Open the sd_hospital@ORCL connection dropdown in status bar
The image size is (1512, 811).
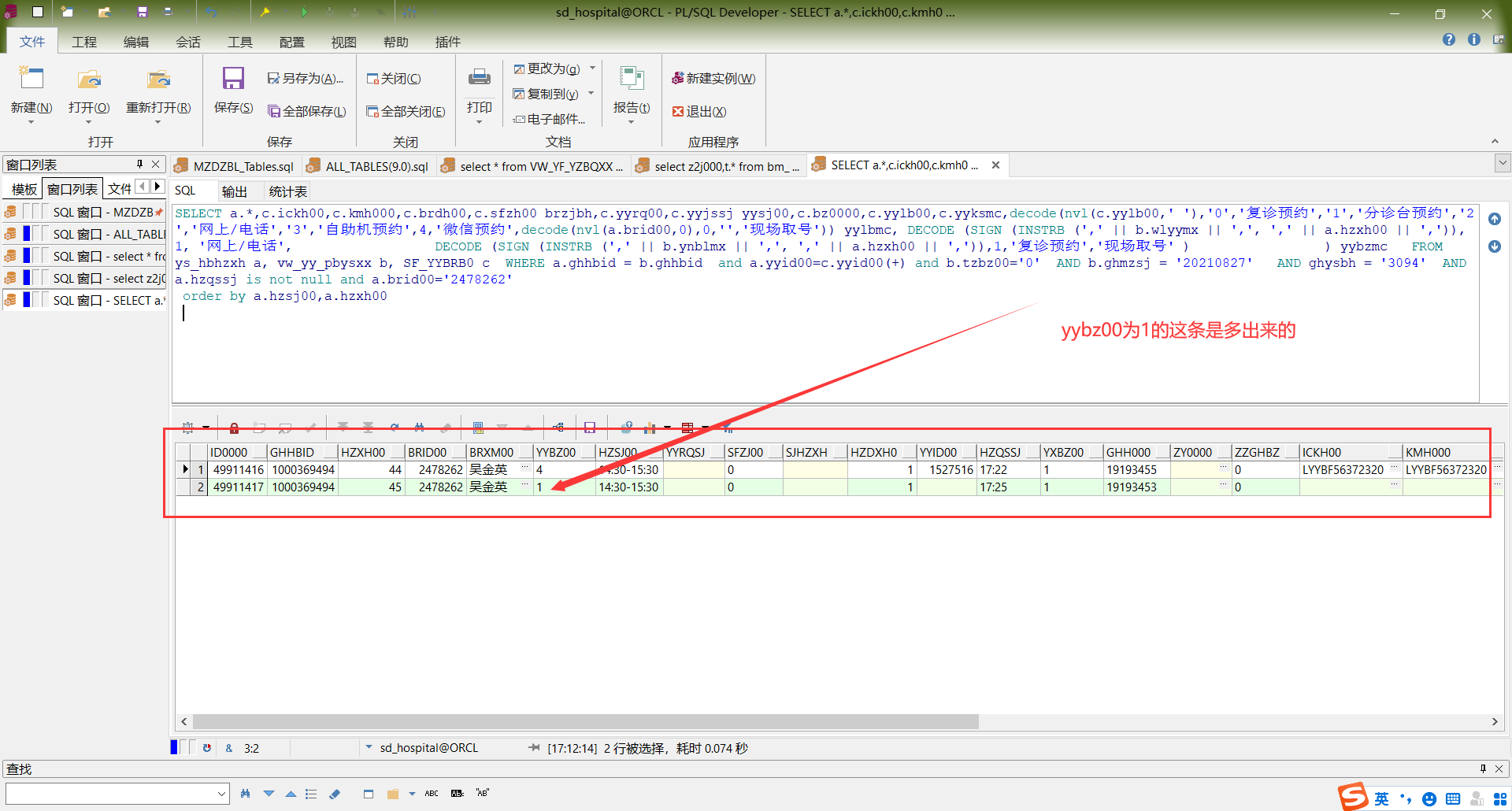click(x=369, y=747)
